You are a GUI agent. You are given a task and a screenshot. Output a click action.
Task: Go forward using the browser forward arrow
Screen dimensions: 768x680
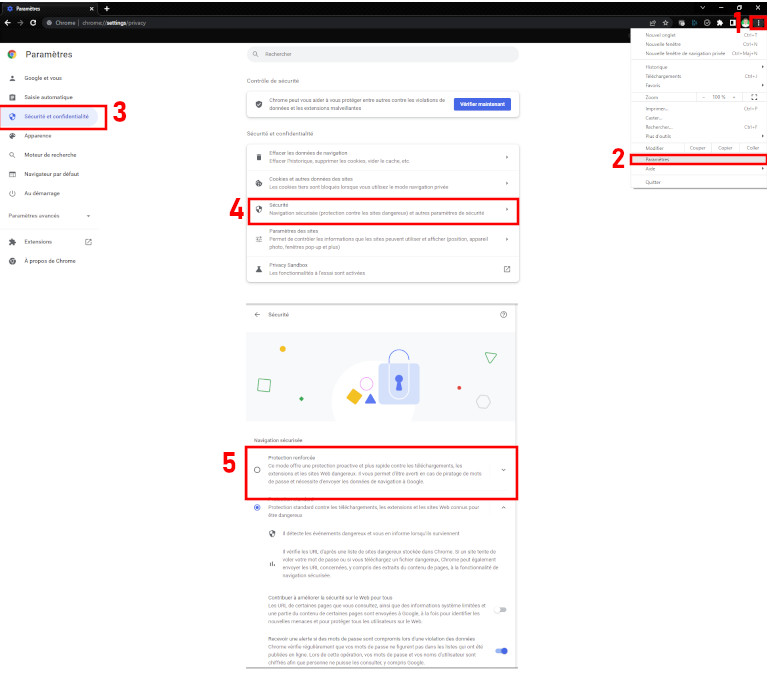click(x=20, y=23)
